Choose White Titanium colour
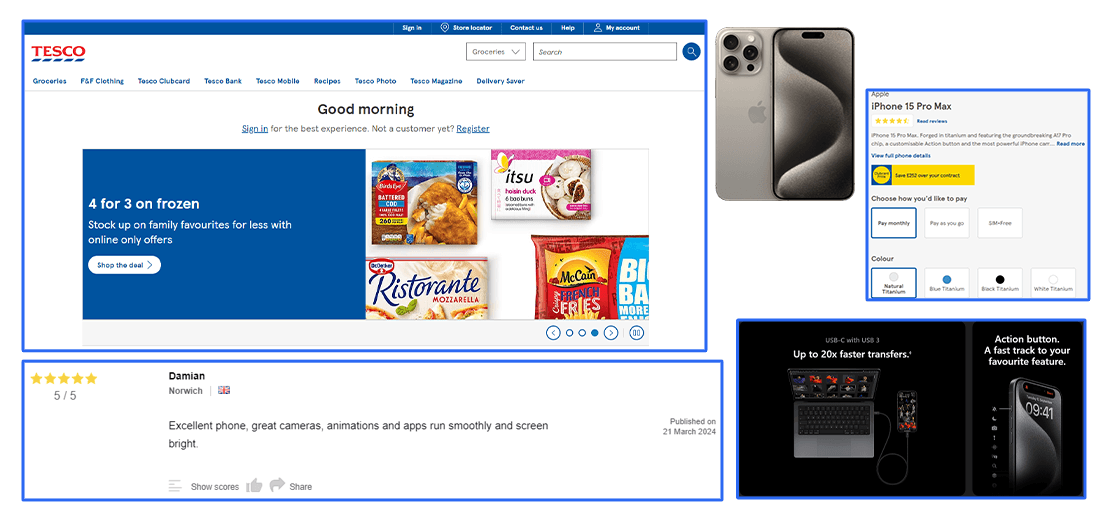 pos(1053,282)
